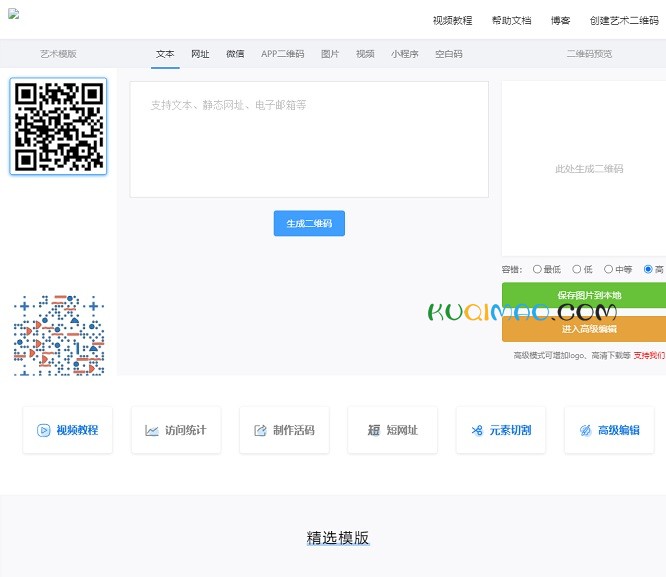The height and width of the screenshot is (577, 666).
Task: Click the site logo image
Action: (14, 14)
